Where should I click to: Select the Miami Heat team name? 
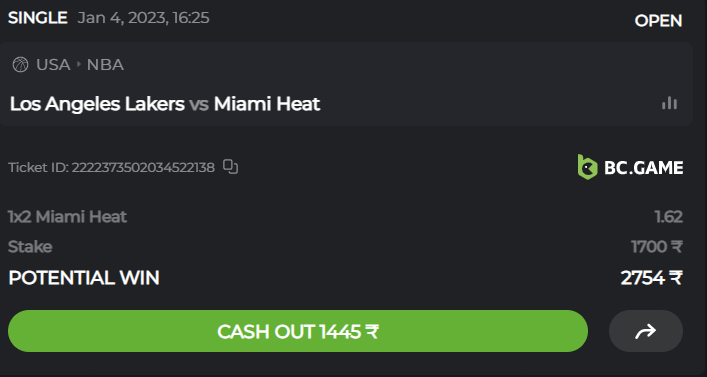click(267, 104)
